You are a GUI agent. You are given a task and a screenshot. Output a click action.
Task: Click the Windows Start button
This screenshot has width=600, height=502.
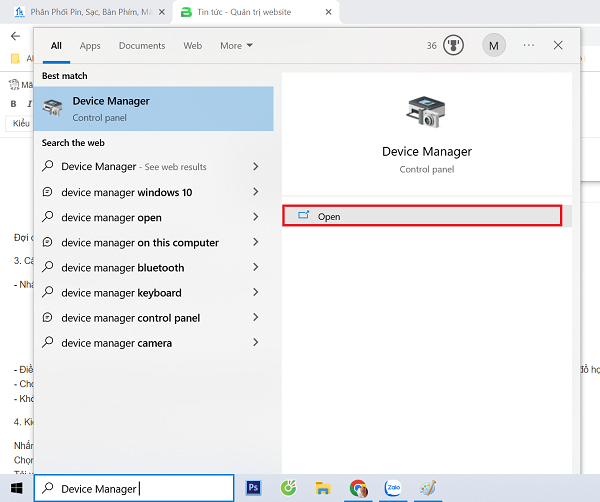[15, 488]
